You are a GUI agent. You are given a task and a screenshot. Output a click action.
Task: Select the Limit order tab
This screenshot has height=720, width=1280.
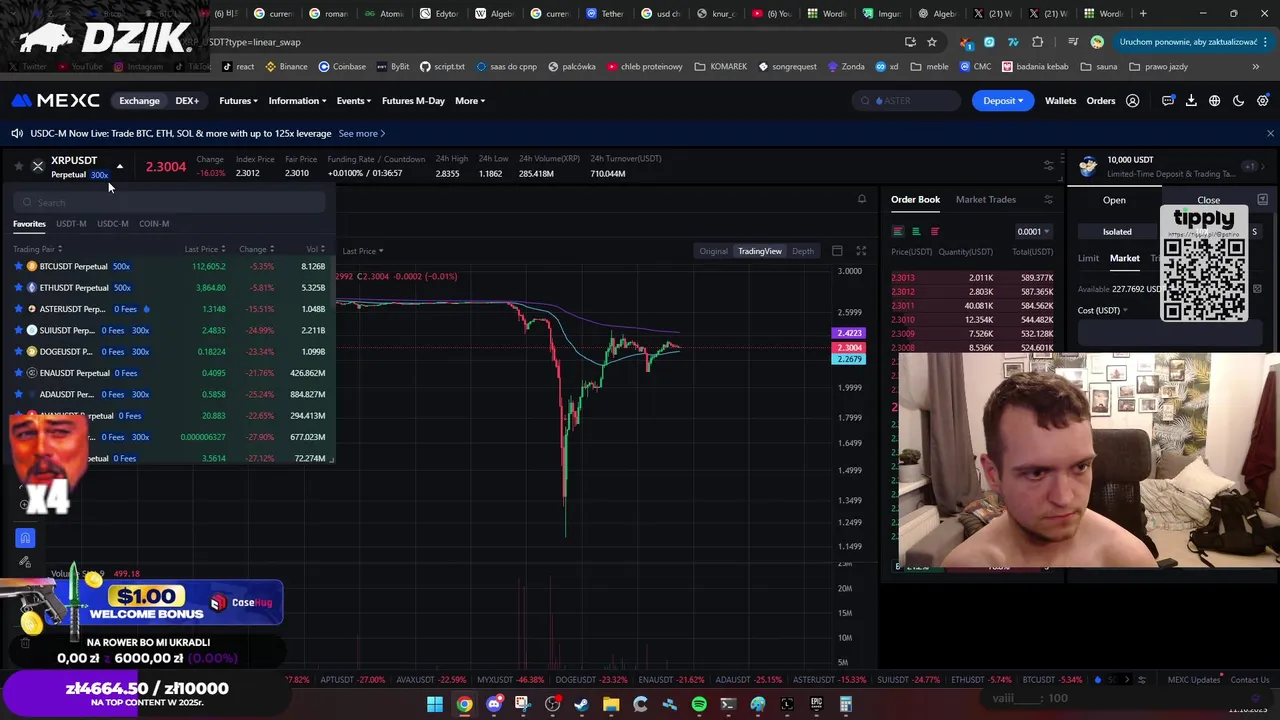tap(1088, 259)
